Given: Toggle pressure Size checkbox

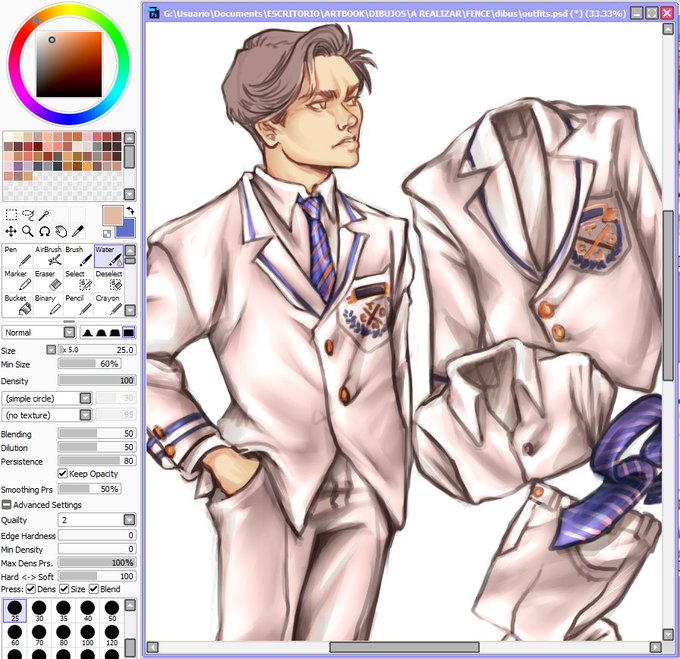Looking at the screenshot, I should click(64, 589).
